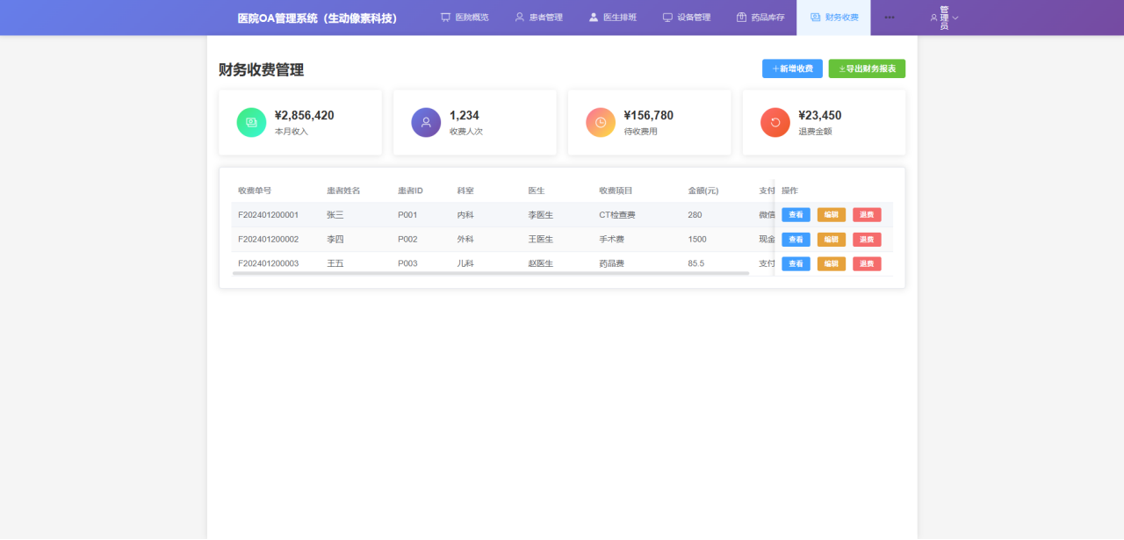Go to 患者管理 in the navigation
Viewport: 1124px width, 540px height.
click(x=538, y=17)
